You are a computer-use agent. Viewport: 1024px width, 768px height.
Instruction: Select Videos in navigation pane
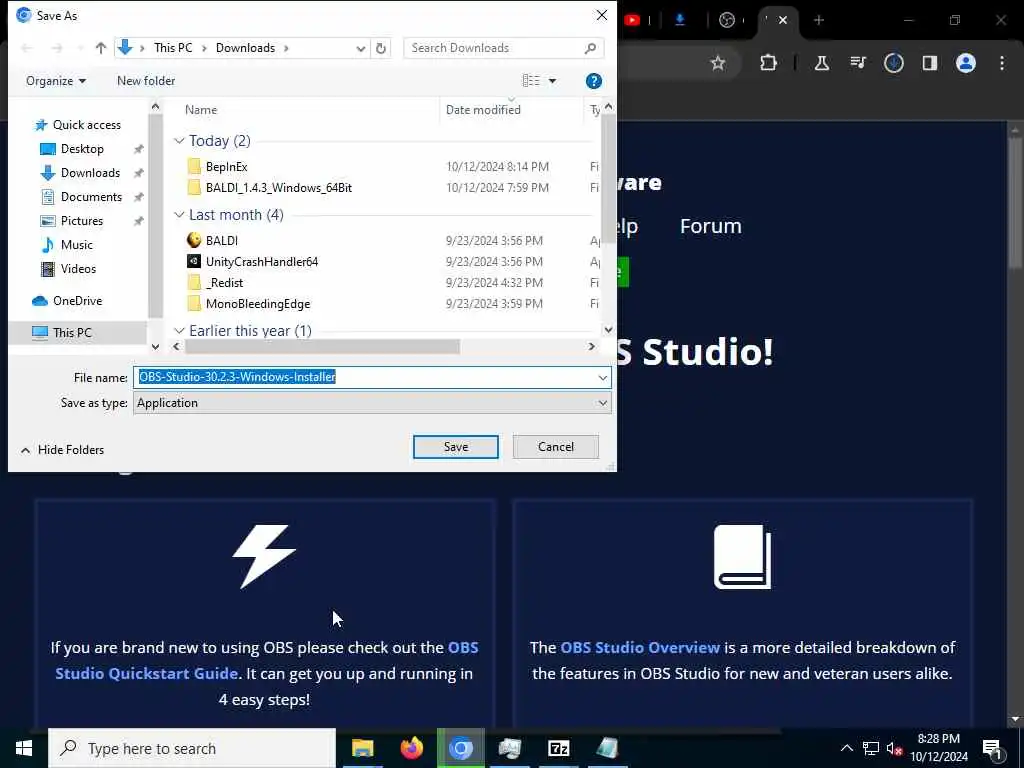[69, 268]
